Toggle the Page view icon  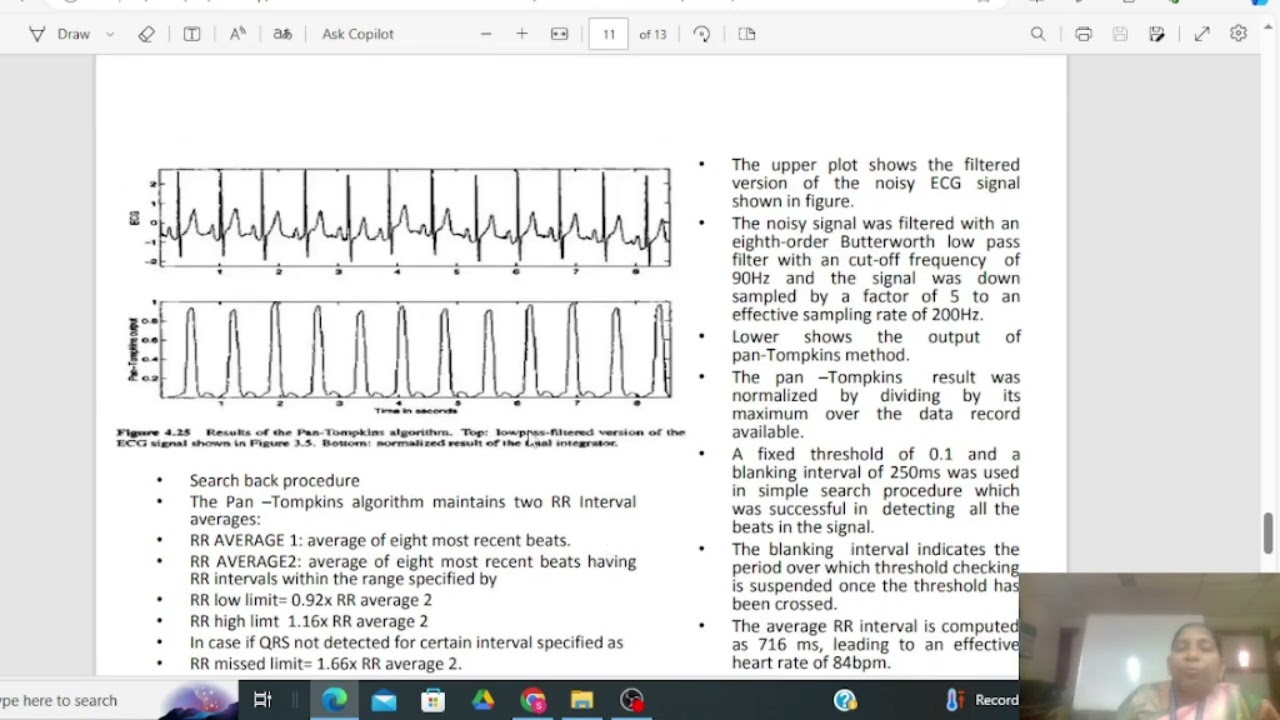pyautogui.click(x=747, y=34)
